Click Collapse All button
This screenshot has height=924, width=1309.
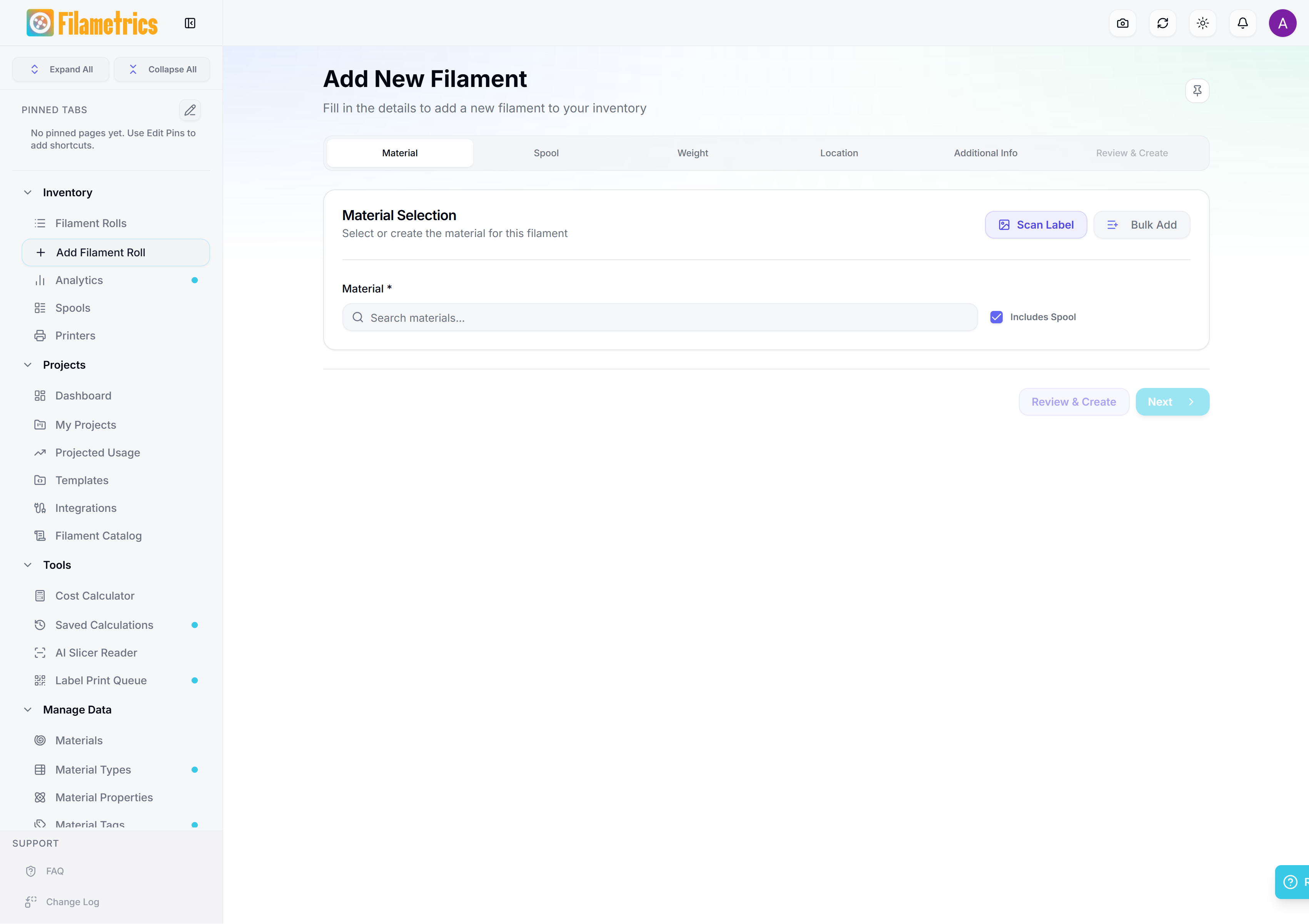pyautogui.click(x=162, y=69)
